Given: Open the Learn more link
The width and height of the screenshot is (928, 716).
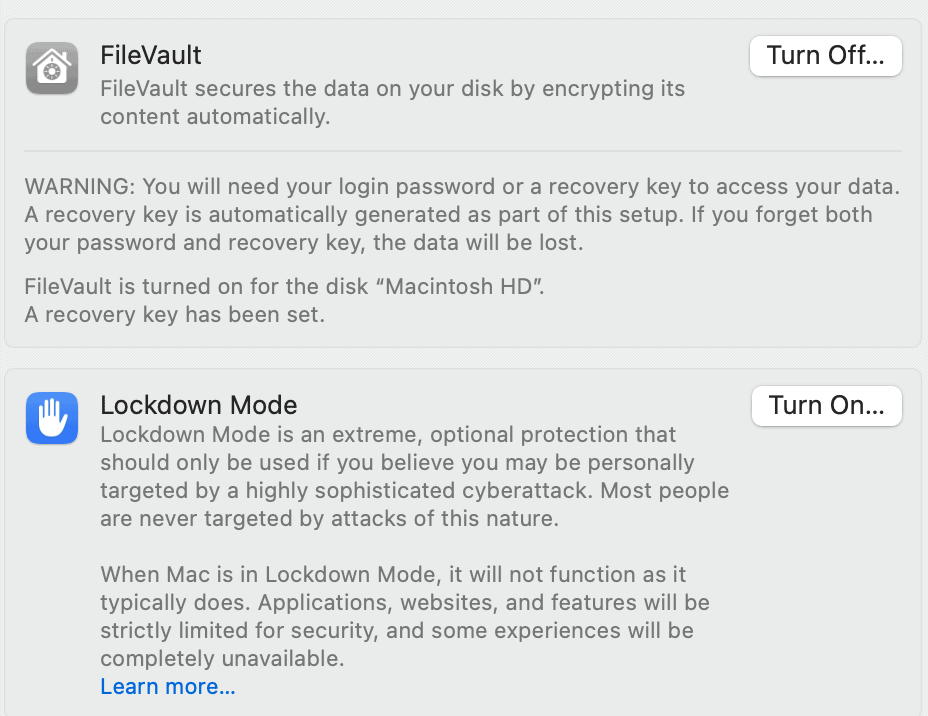Looking at the screenshot, I should point(167,686).
